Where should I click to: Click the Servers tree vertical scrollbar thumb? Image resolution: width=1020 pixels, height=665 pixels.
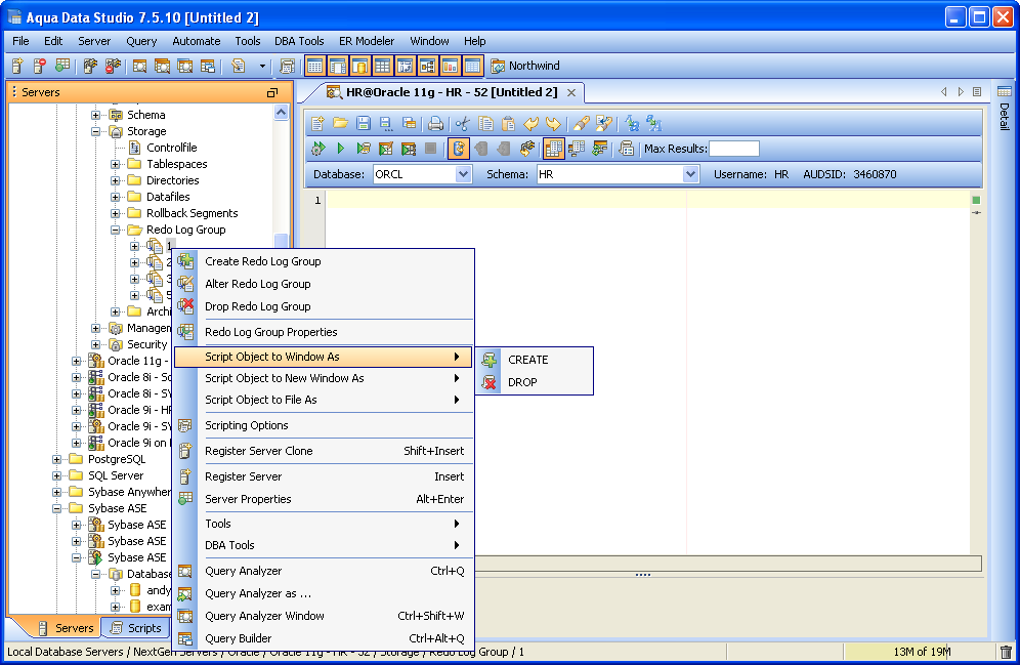(x=281, y=241)
